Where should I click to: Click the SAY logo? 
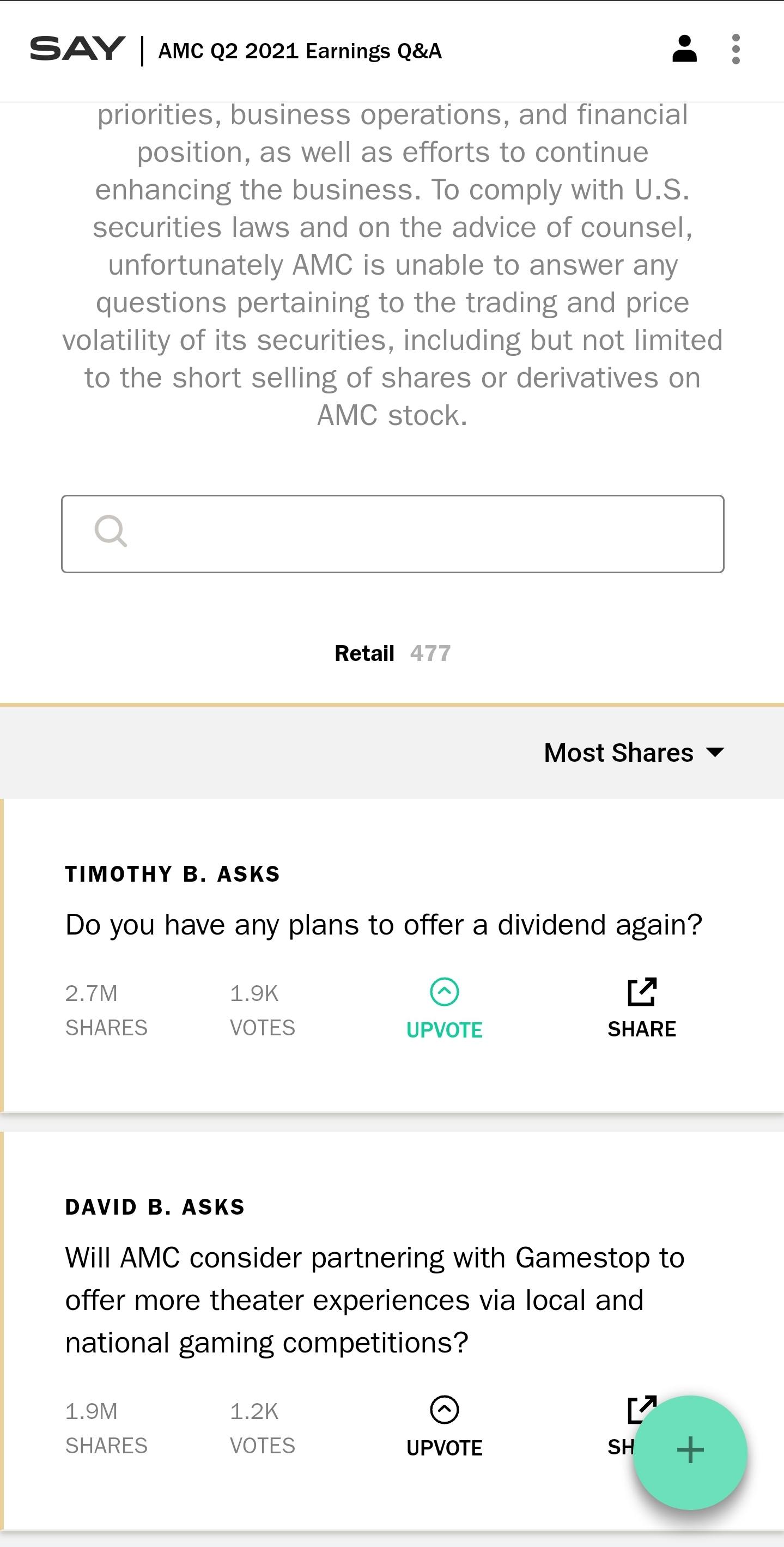[x=77, y=49]
